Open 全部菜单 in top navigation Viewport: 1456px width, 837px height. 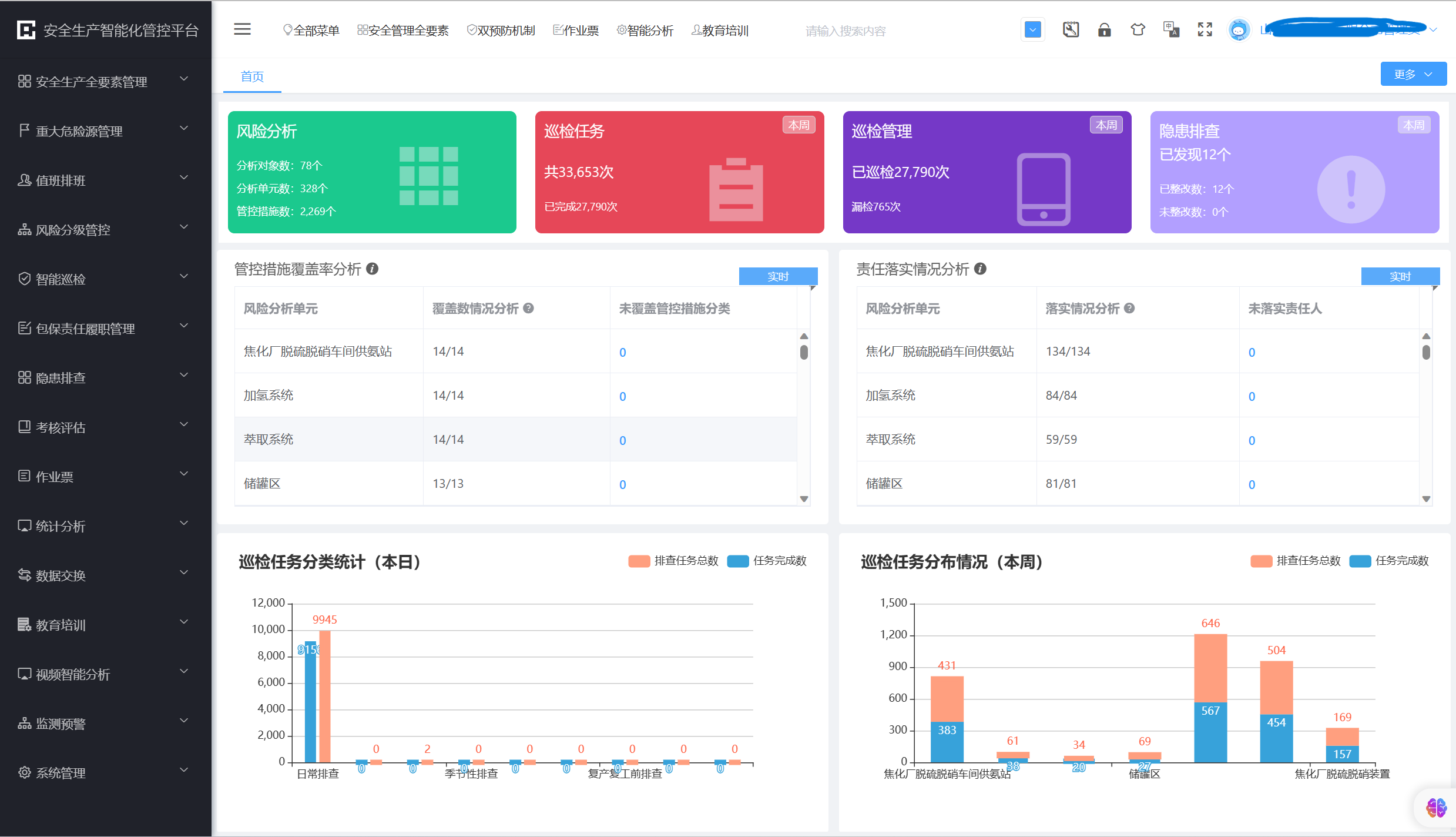pyautogui.click(x=311, y=30)
